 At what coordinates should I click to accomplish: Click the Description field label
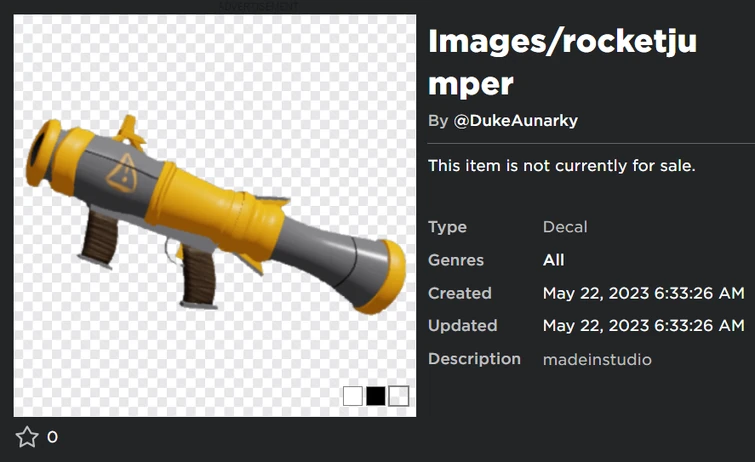click(x=474, y=359)
